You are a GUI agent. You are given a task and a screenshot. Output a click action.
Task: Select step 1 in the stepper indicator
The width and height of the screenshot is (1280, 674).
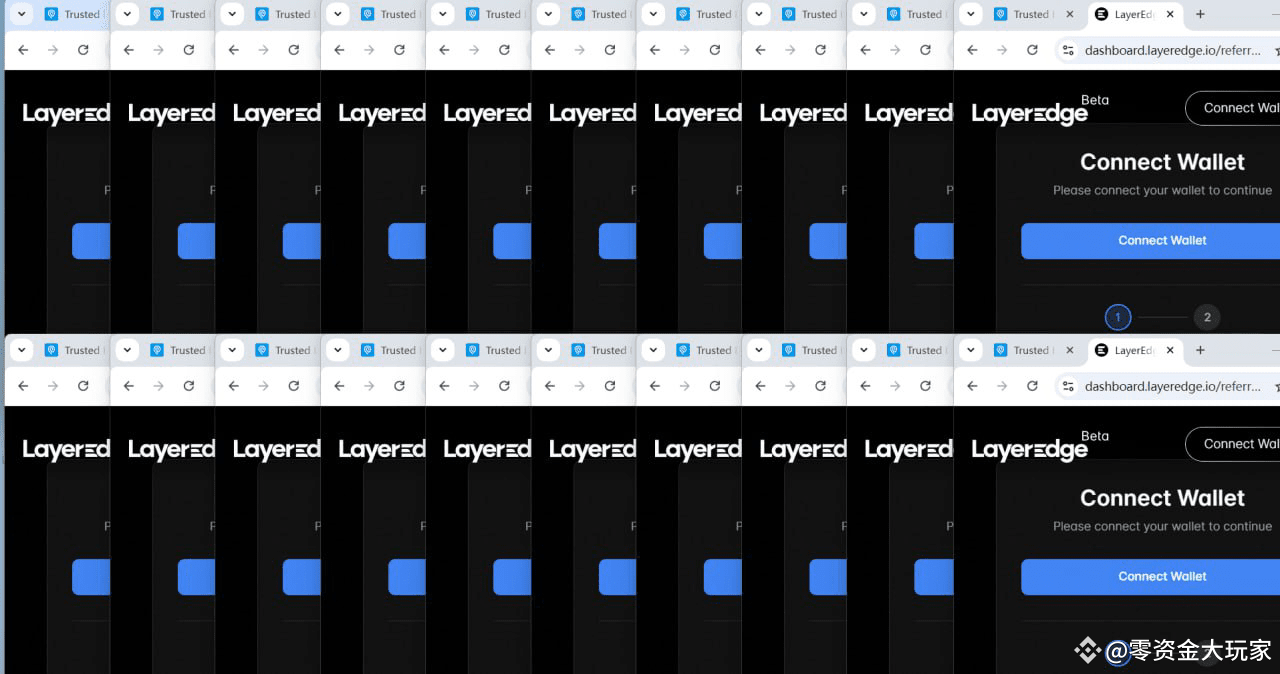pyautogui.click(x=1118, y=317)
